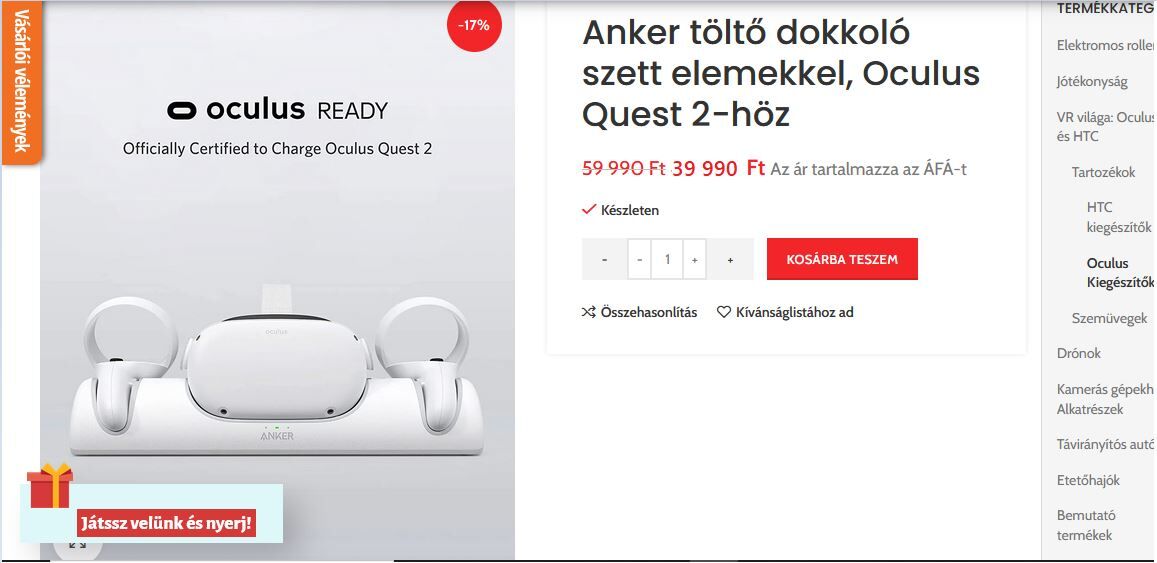Click the -17% discount badge
Screen dimensions: 1157x563
click(474, 25)
